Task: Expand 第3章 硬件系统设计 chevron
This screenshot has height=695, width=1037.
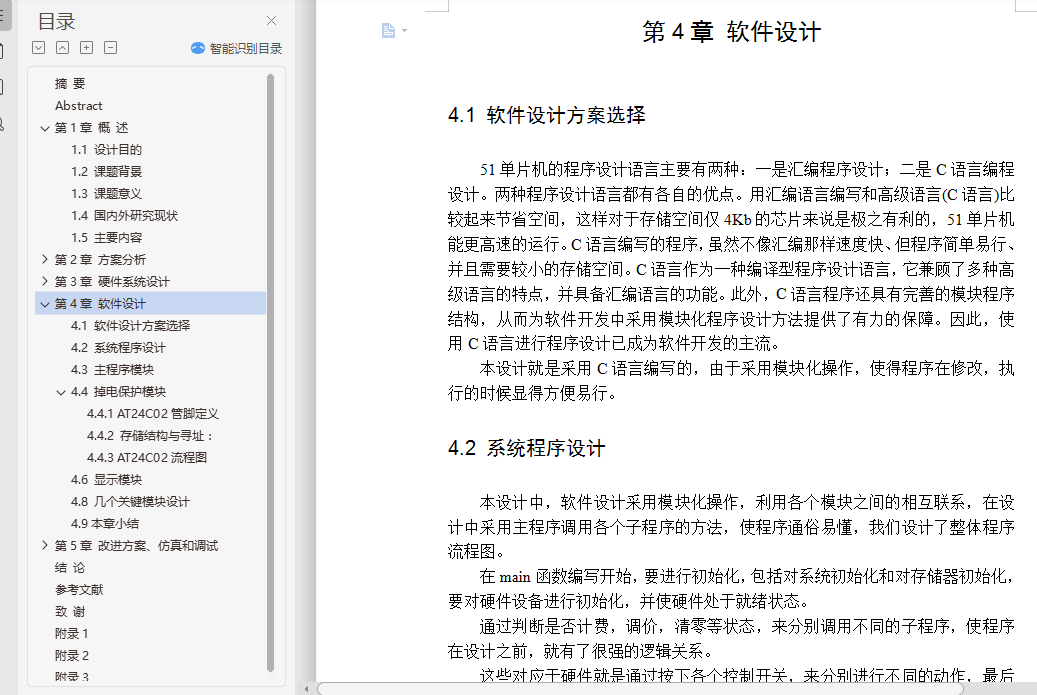Action: click(44, 281)
